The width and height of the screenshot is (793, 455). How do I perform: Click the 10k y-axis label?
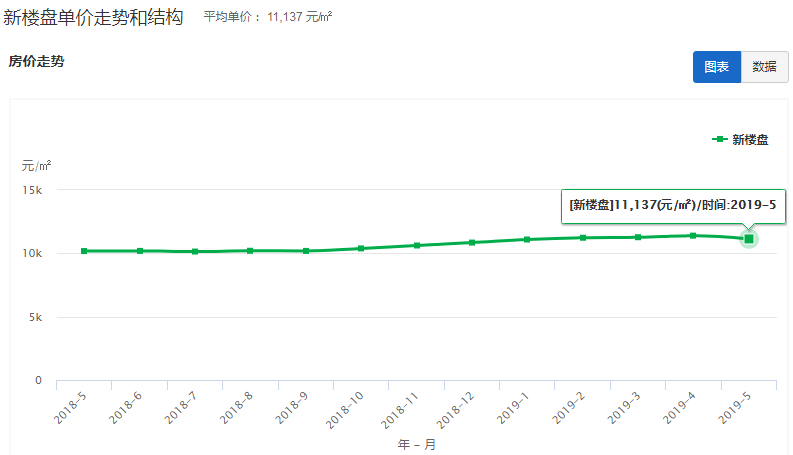[32, 253]
